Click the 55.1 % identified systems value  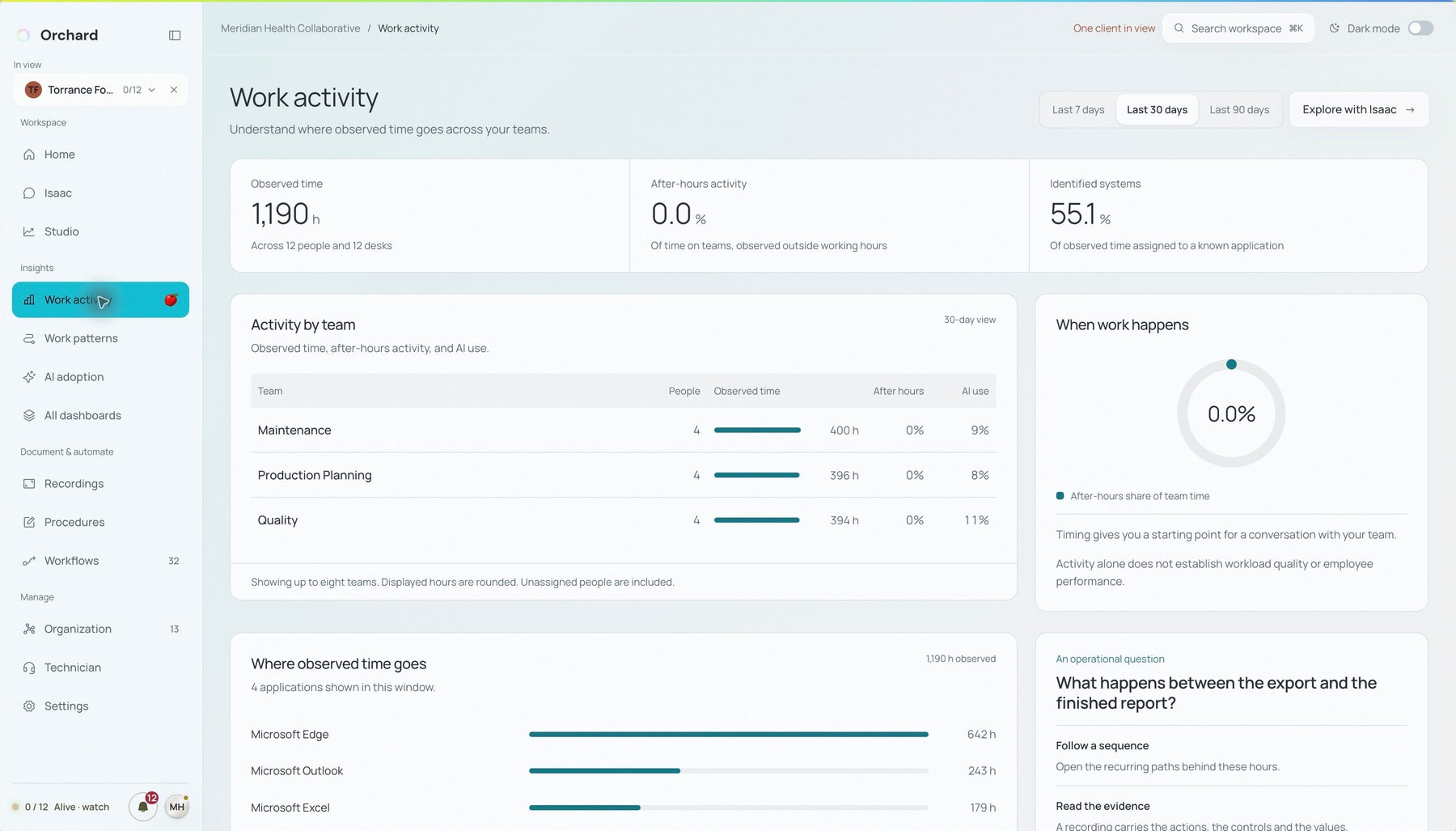pyautogui.click(x=1081, y=214)
